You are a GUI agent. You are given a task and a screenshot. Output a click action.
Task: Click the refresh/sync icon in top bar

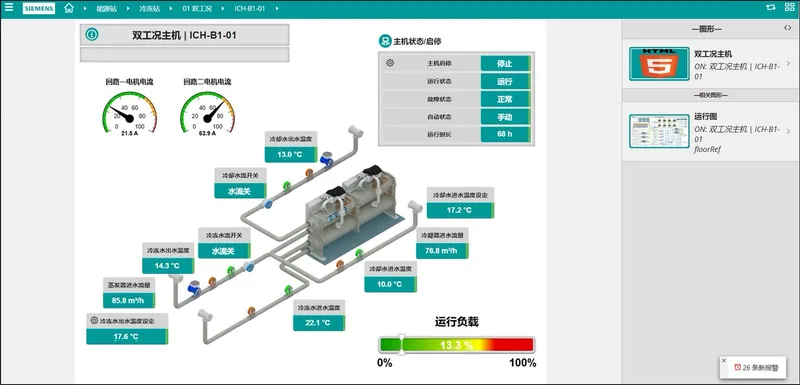point(770,8)
